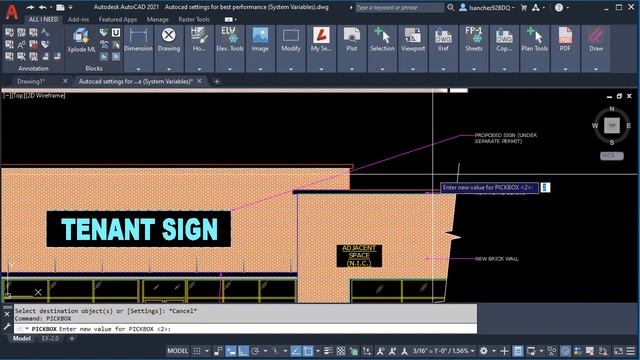Click the Workspace Switching gear icon
Screen dimensions: 640x360
click(484, 351)
